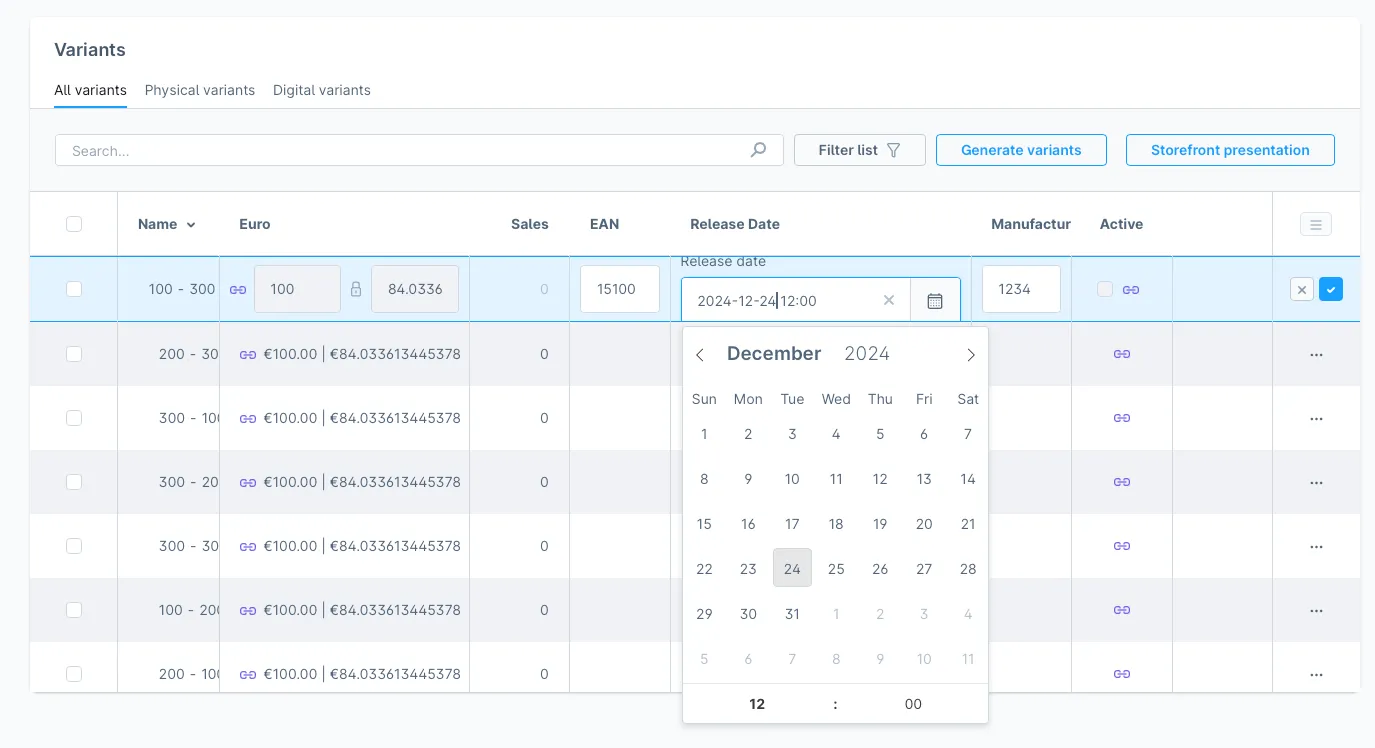Clear the date input using the X icon
1375x748 pixels.
pos(888,300)
